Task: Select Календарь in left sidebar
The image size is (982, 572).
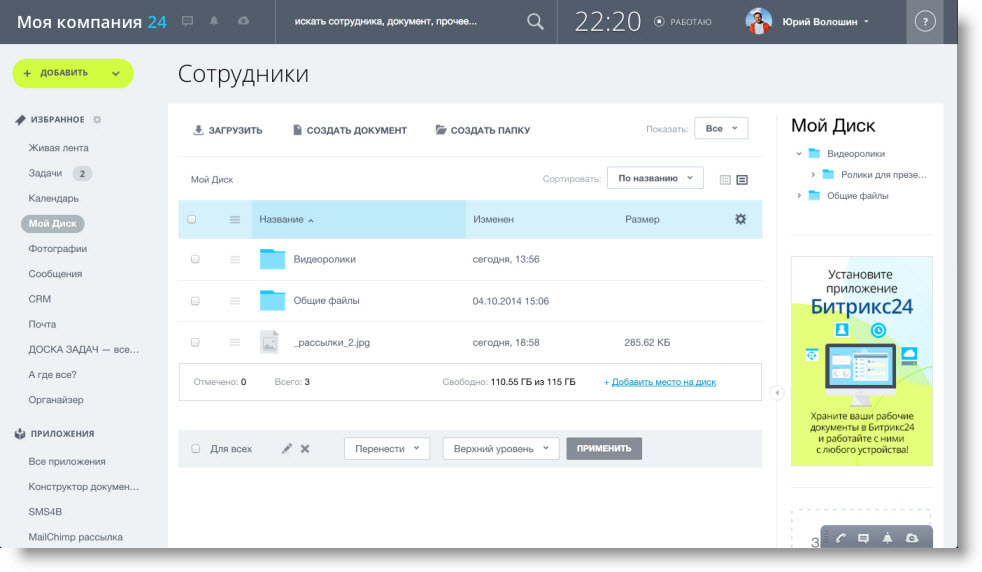Action: pyautogui.click(x=54, y=198)
